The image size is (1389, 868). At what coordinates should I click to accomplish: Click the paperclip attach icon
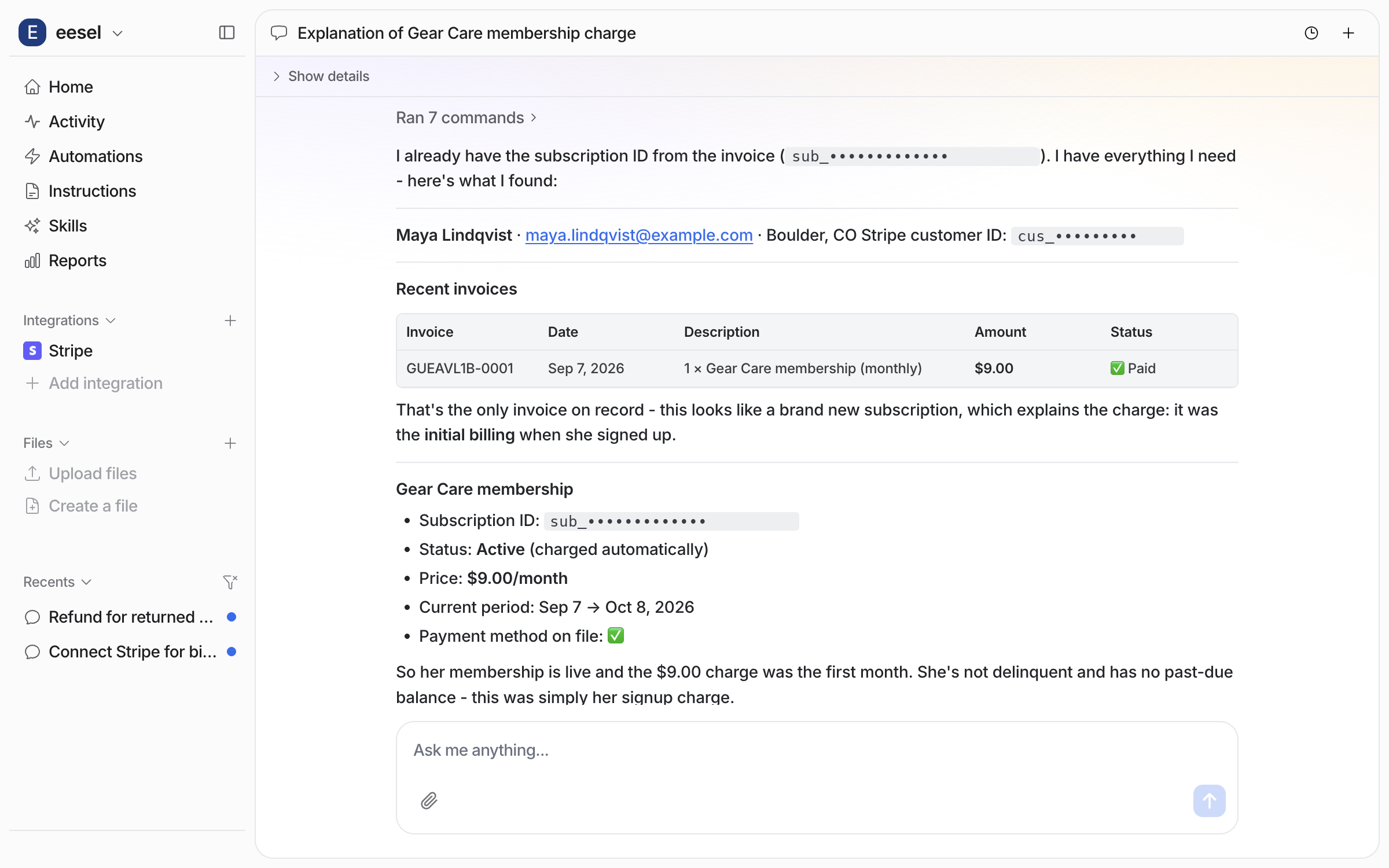point(429,800)
